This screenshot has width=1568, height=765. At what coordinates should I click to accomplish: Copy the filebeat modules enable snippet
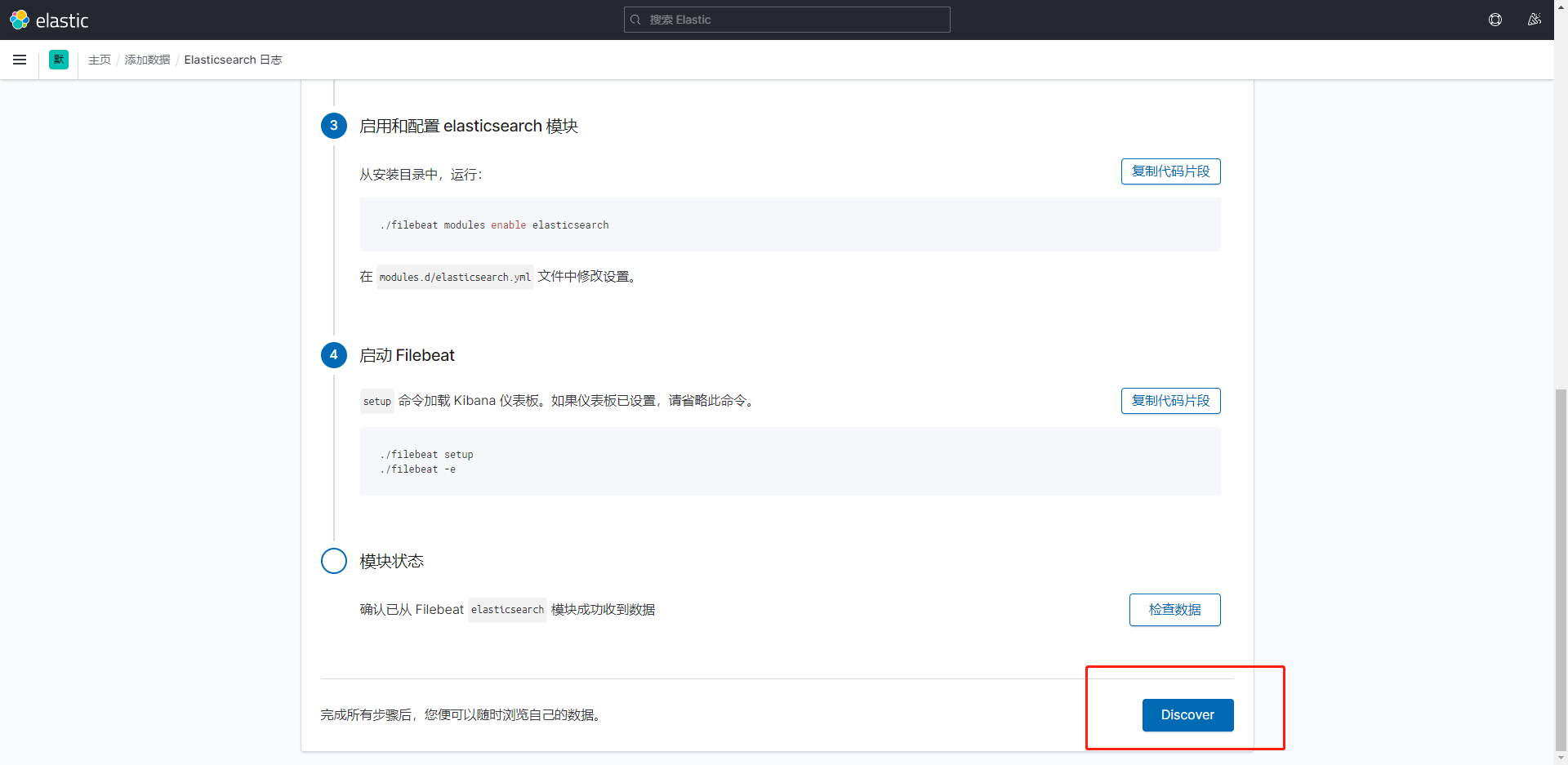(x=1170, y=171)
